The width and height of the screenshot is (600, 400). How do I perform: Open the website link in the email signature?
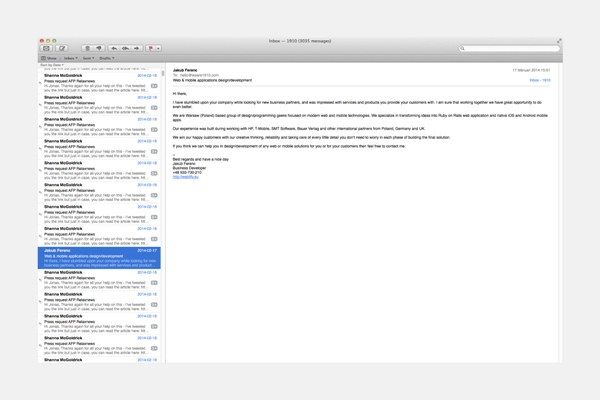[187, 174]
